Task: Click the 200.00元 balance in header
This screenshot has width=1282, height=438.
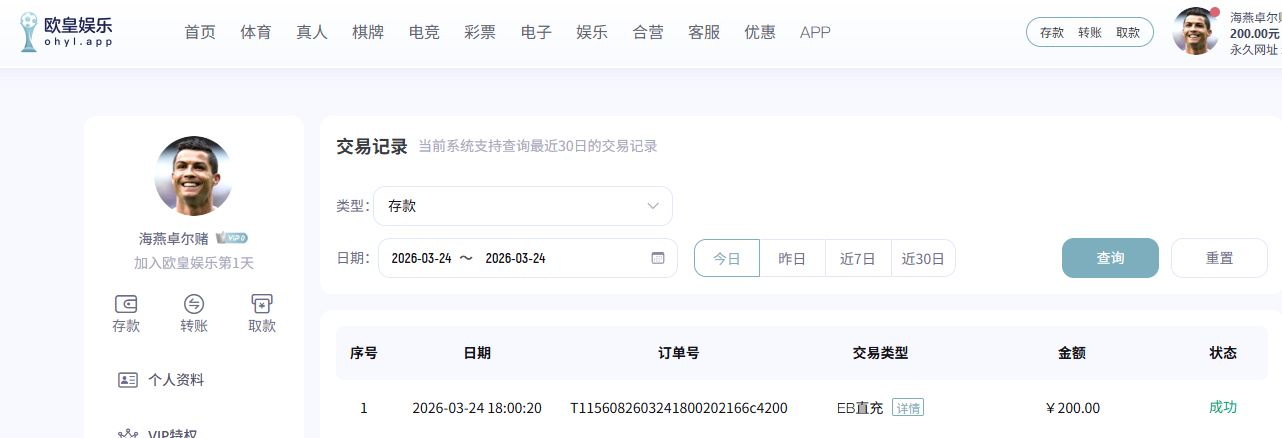Action: click(1255, 33)
